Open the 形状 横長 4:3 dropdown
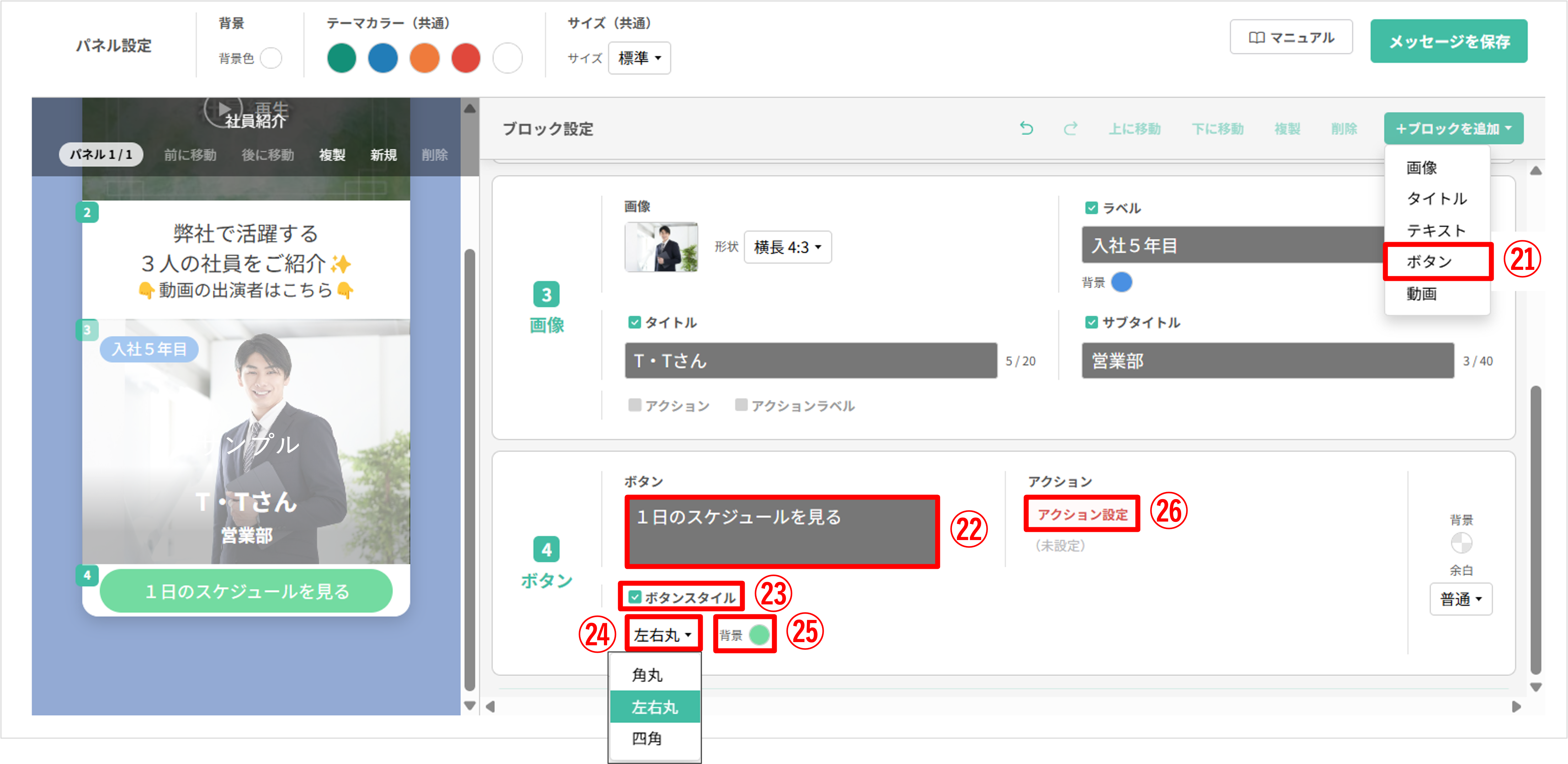 coord(787,247)
